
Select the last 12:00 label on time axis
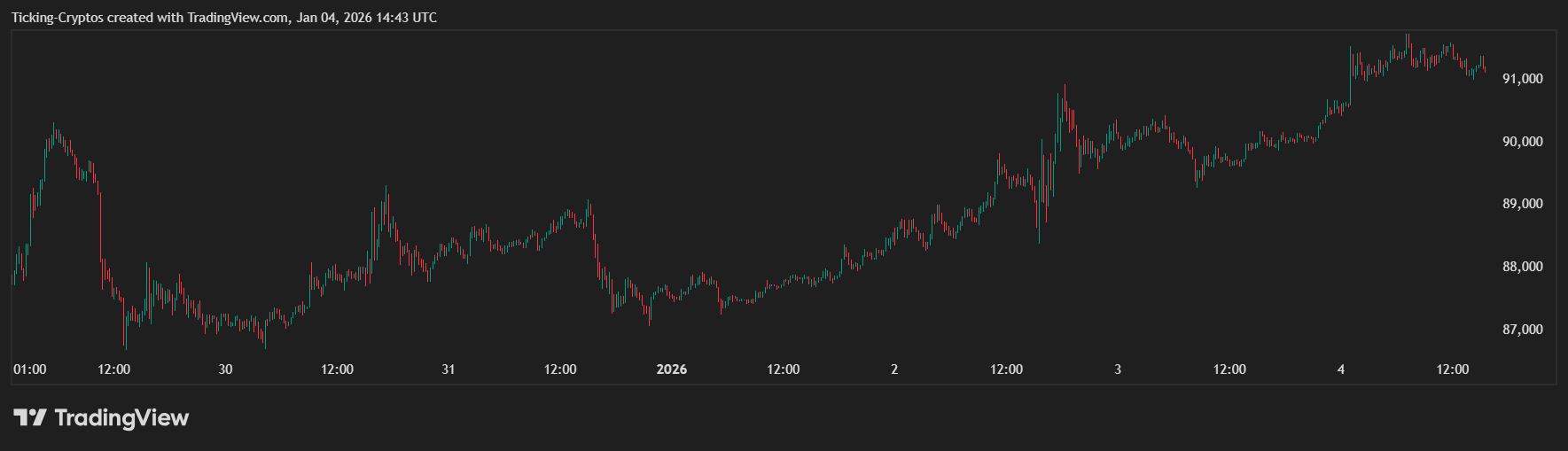coord(1453,369)
